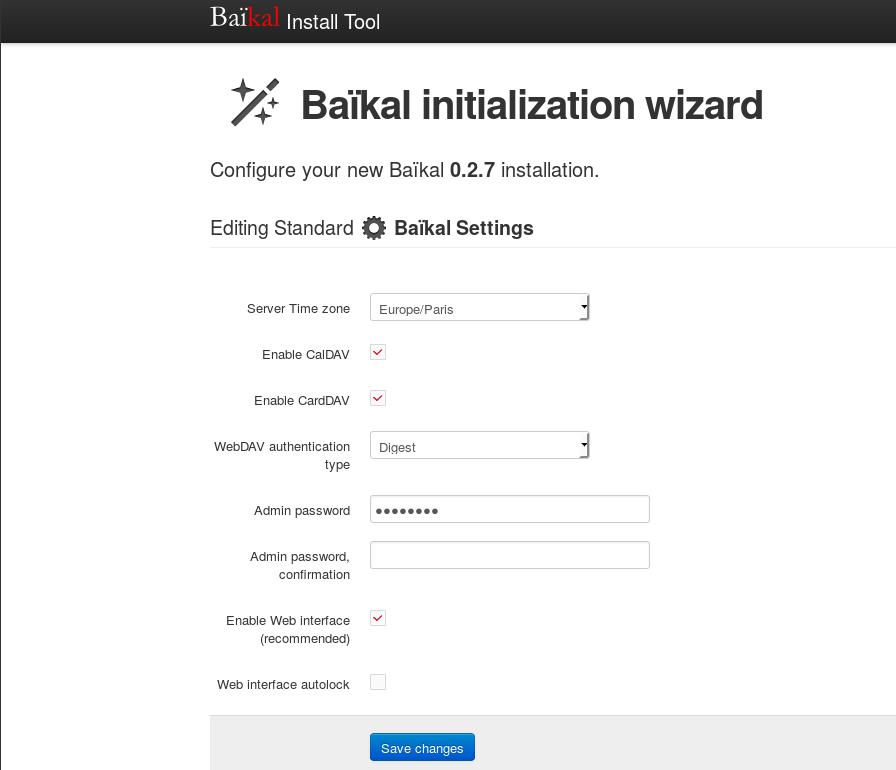896x770 pixels.
Task: Expand the WebDAV authentication type dropdown
Action: [x=479, y=445]
